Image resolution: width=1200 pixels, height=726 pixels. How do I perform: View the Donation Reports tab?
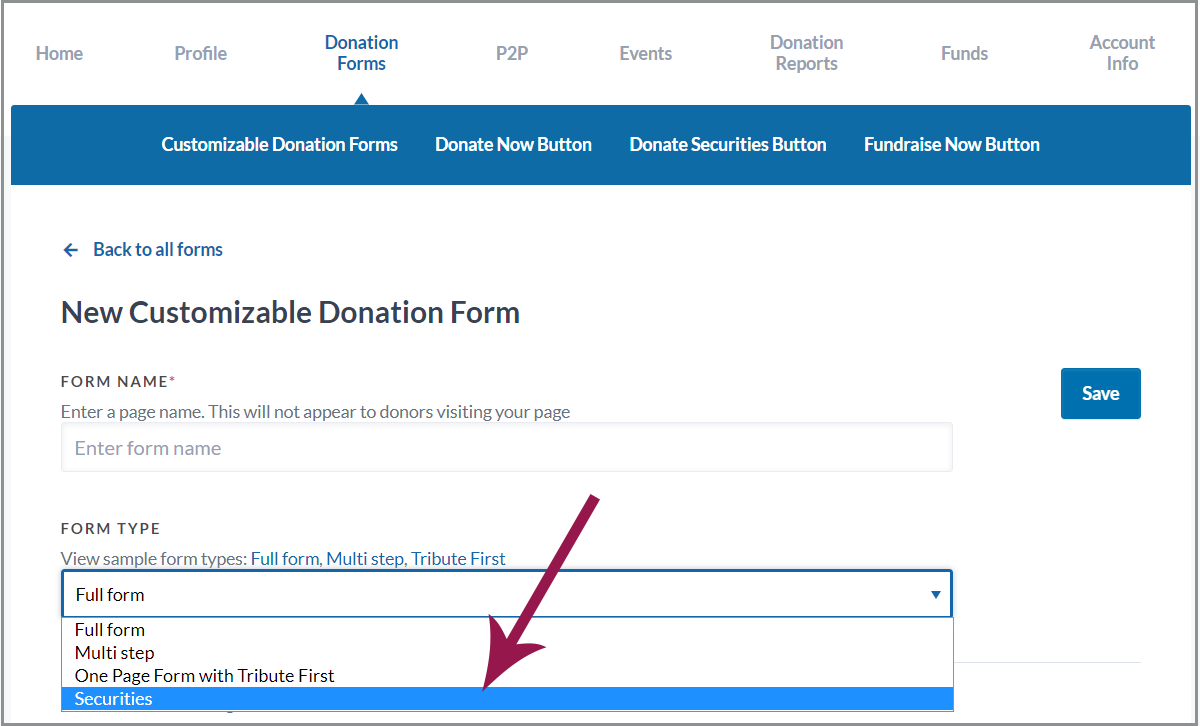pyautogui.click(x=806, y=53)
